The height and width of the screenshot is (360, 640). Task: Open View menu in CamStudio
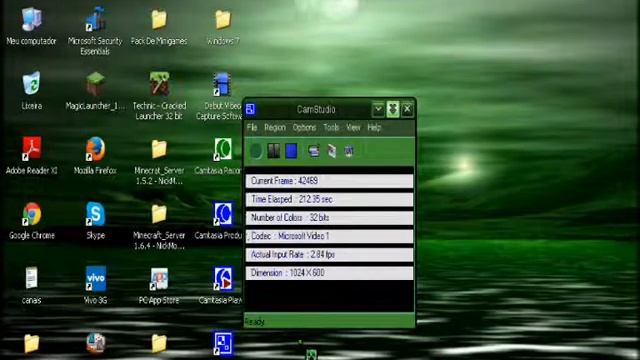(353, 127)
